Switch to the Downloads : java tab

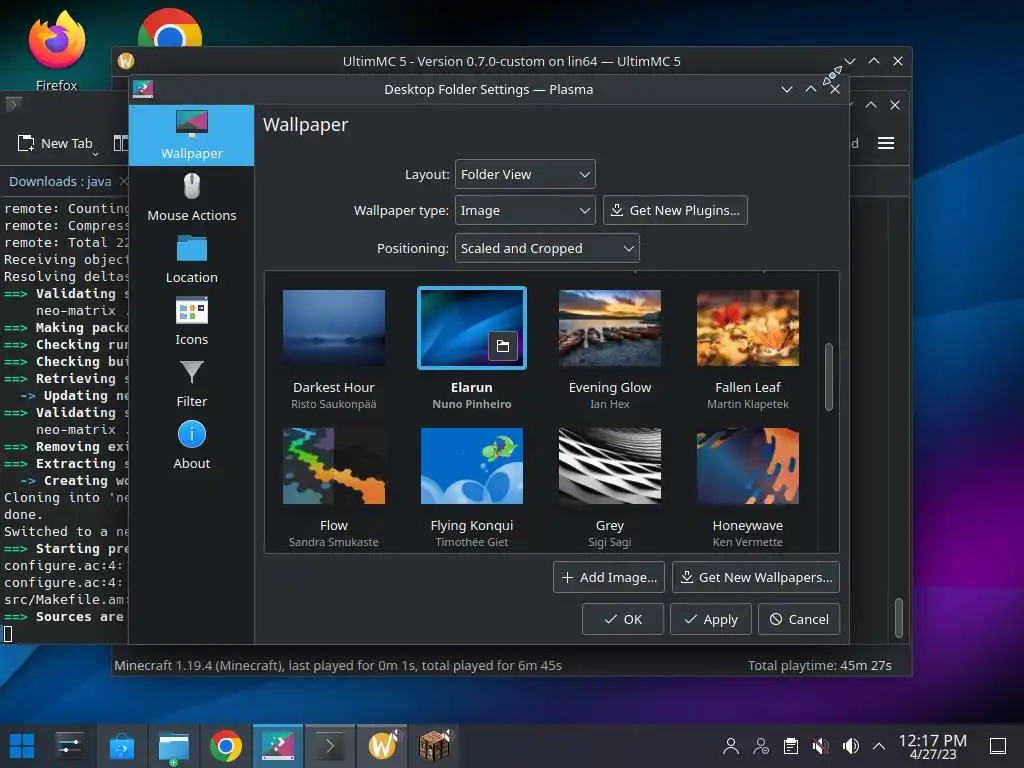point(60,182)
